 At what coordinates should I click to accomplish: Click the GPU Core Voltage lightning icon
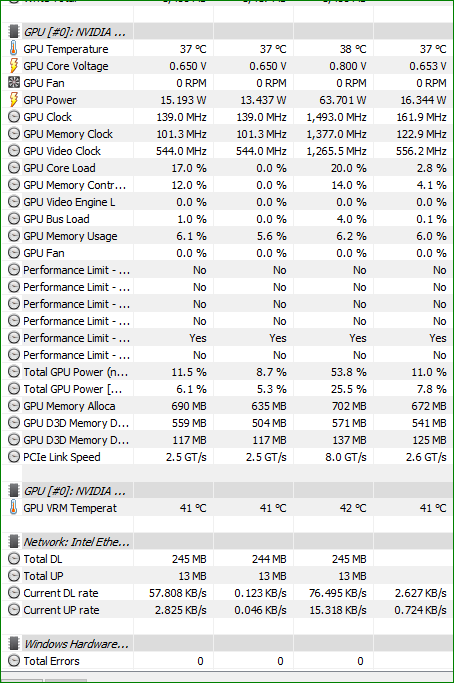coord(14,66)
